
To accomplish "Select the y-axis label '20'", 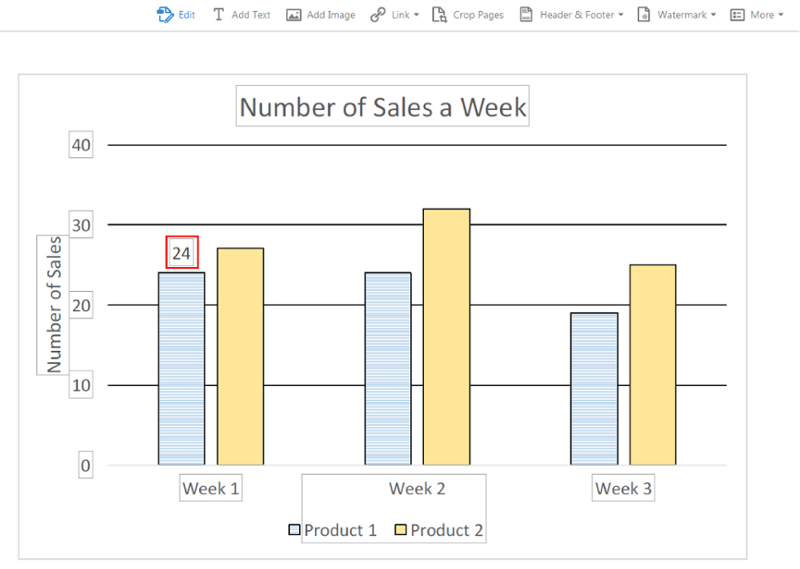I will pos(81,305).
